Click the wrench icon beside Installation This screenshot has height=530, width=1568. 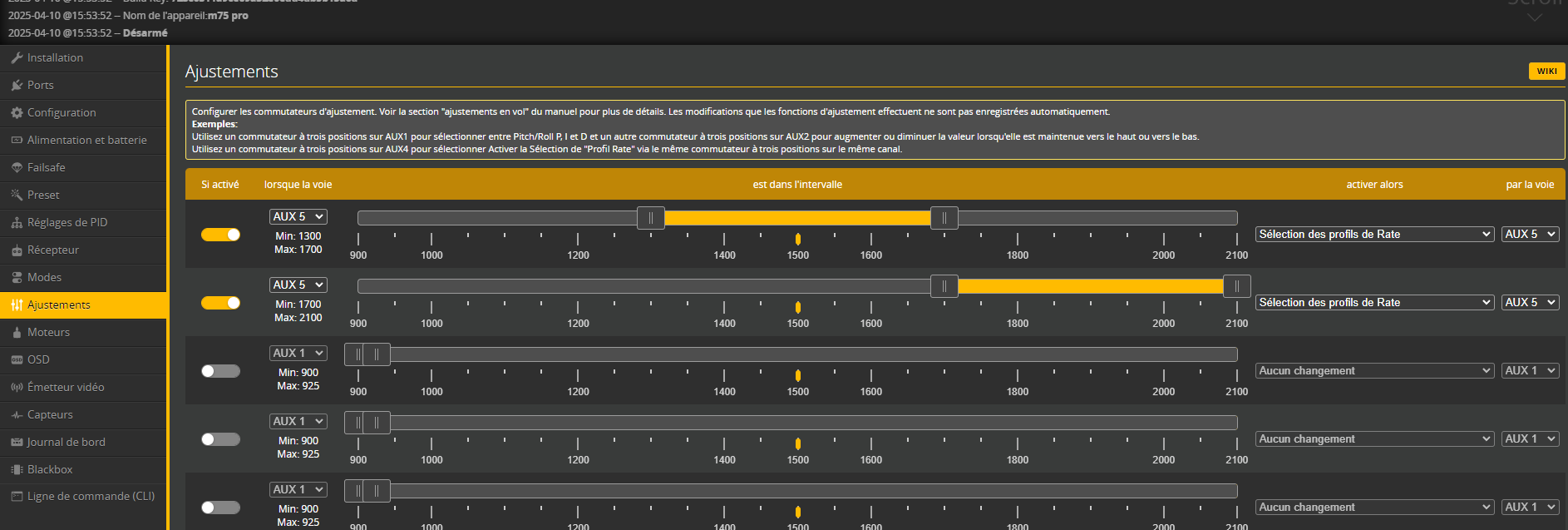(x=17, y=58)
